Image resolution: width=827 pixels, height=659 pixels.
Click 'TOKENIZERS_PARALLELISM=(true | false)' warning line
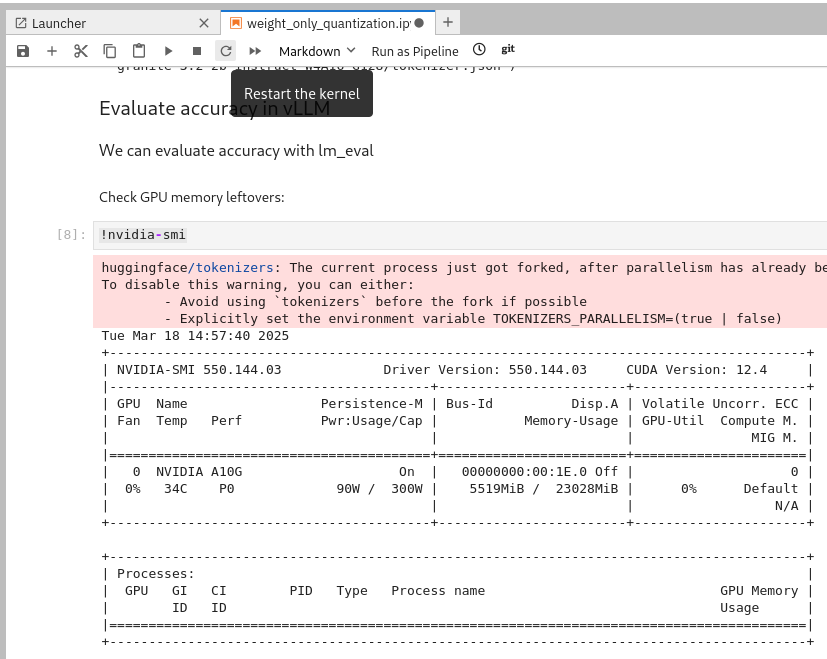(x=637, y=319)
